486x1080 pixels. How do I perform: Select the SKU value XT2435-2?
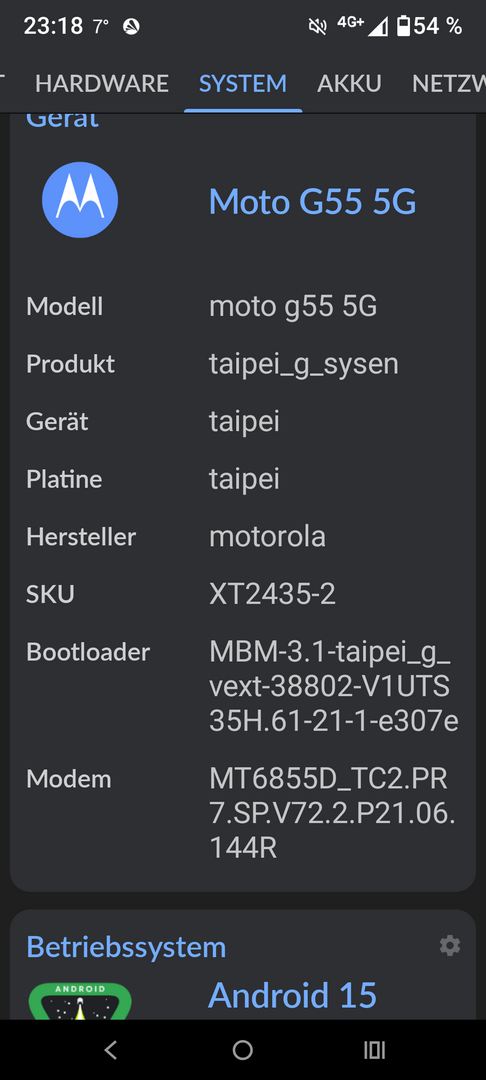(273, 593)
